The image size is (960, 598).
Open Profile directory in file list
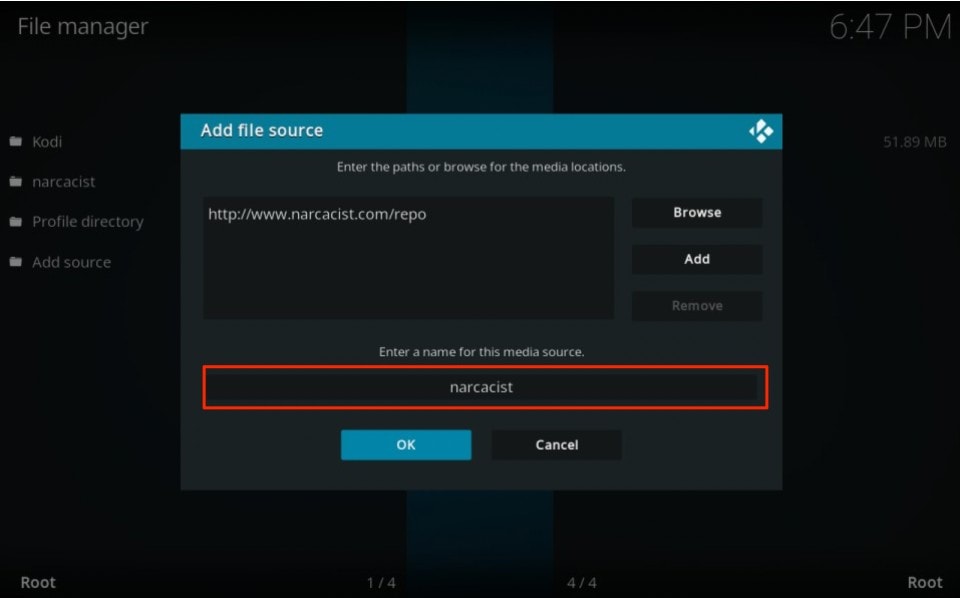(88, 222)
